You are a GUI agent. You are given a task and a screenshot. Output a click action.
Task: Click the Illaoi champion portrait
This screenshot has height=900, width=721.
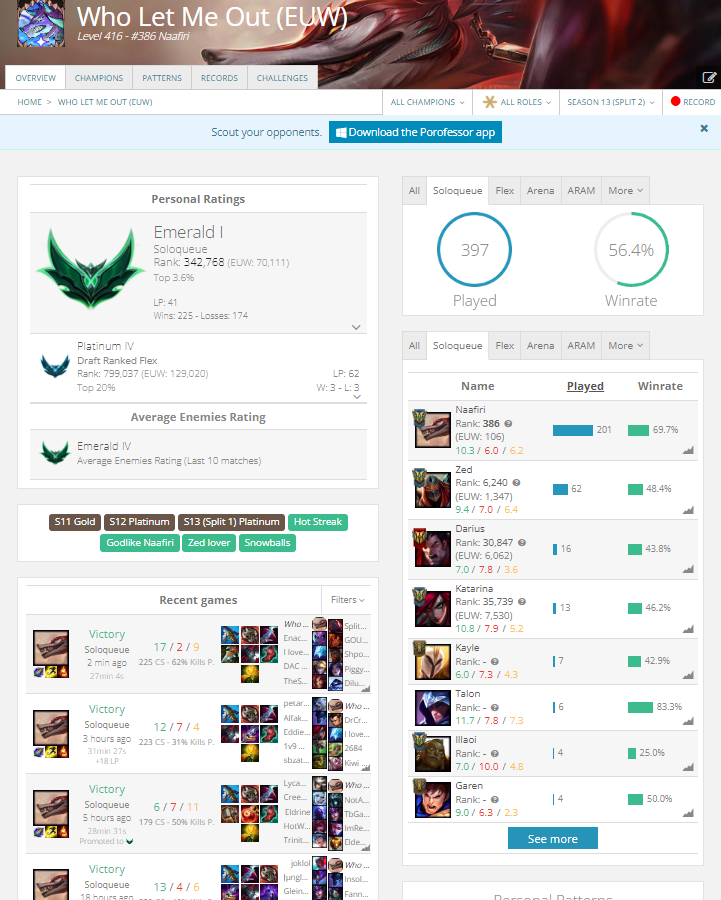tap(433, 753)
